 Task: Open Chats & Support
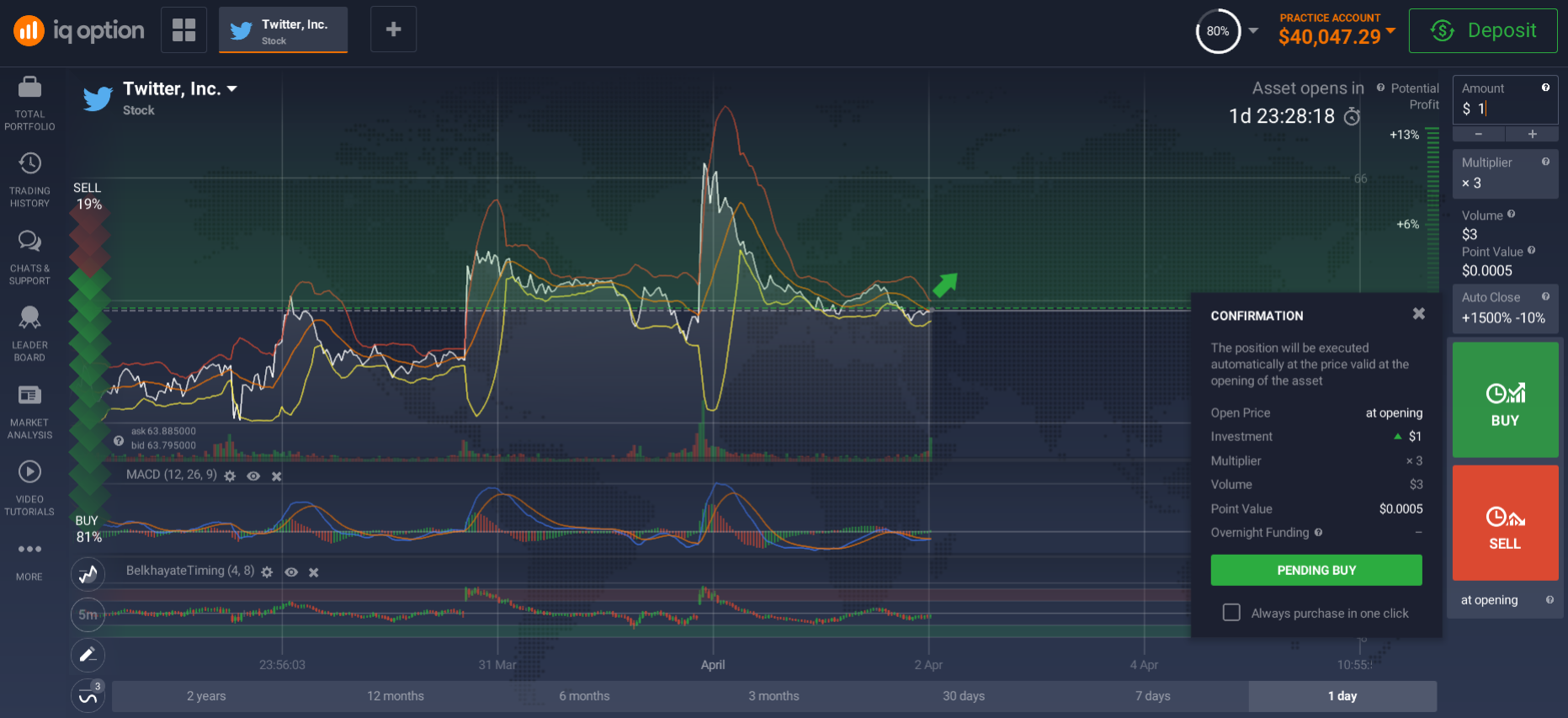tap(29, 257)
